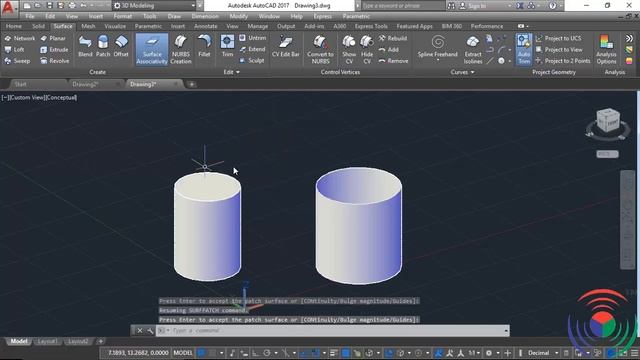Screen dimensions: 640x360
Task: Open Analysis Options
Action: point(606,49)
